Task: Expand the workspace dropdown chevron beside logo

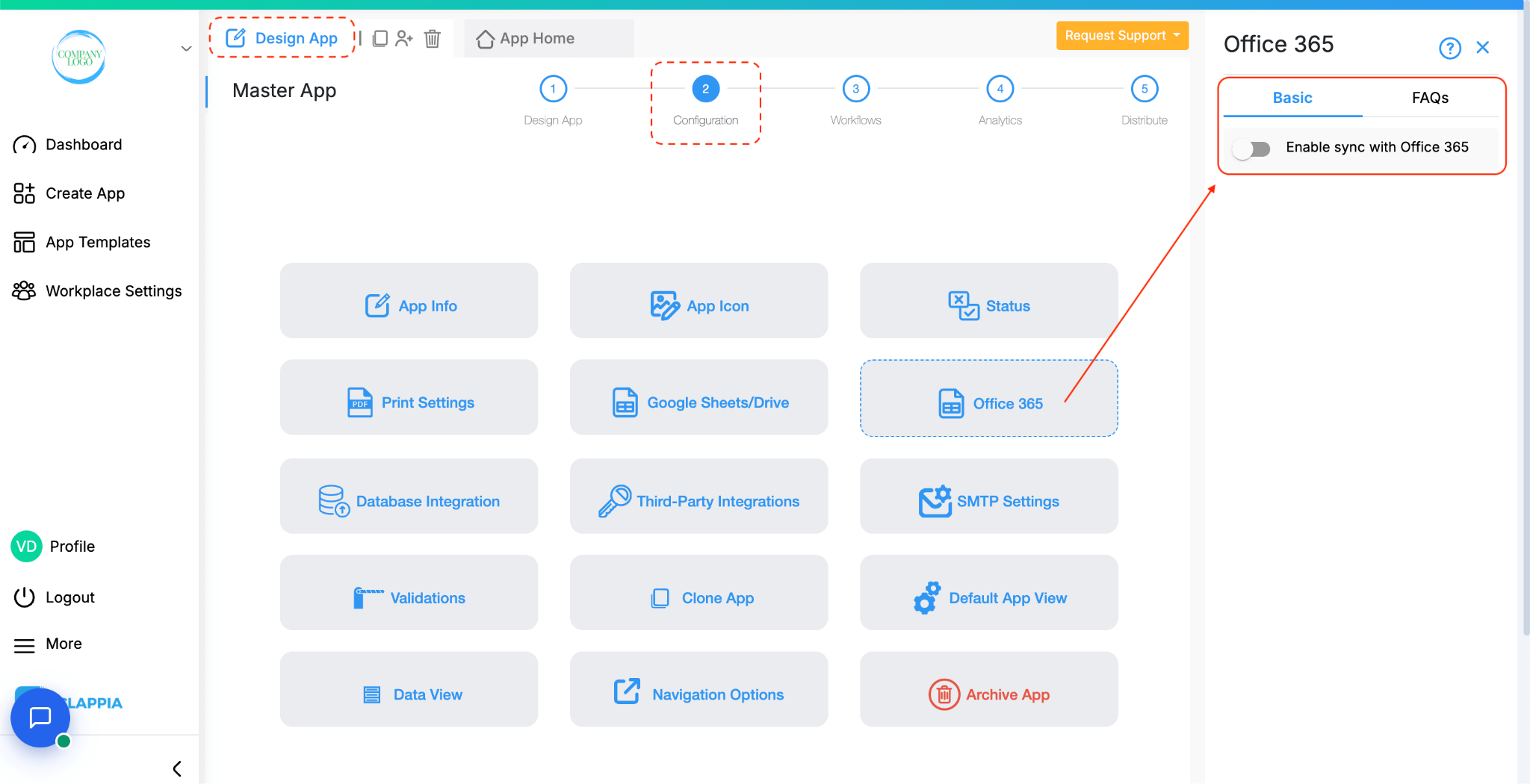Action: (186, 49)
